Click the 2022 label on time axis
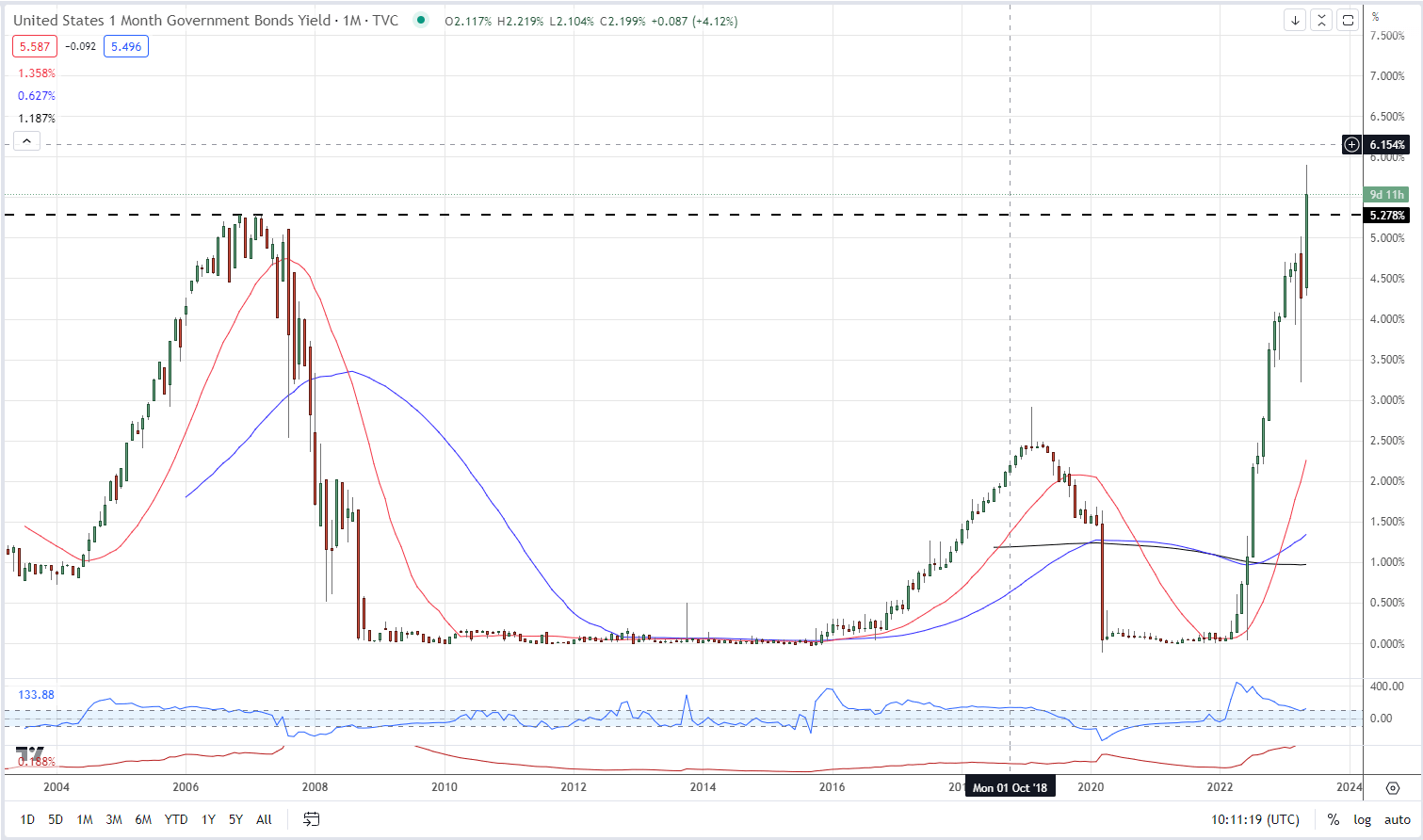This screenshot has width=1423, height=840. click(1220, 787)
